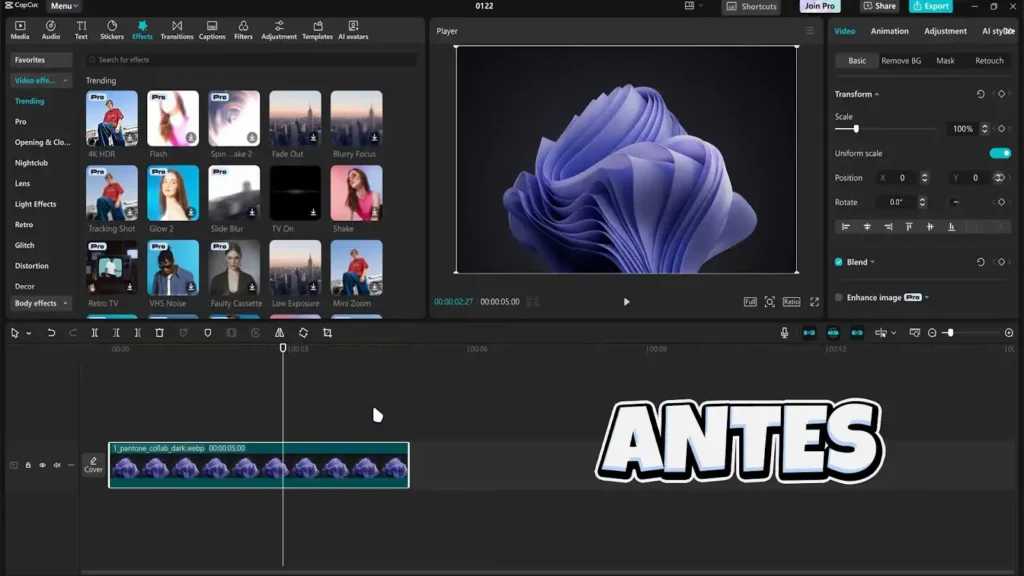The height and width of the screenshot is (576, 1024).
Task: Open the Menu dropdown in title bar
Action: (64, 6)
